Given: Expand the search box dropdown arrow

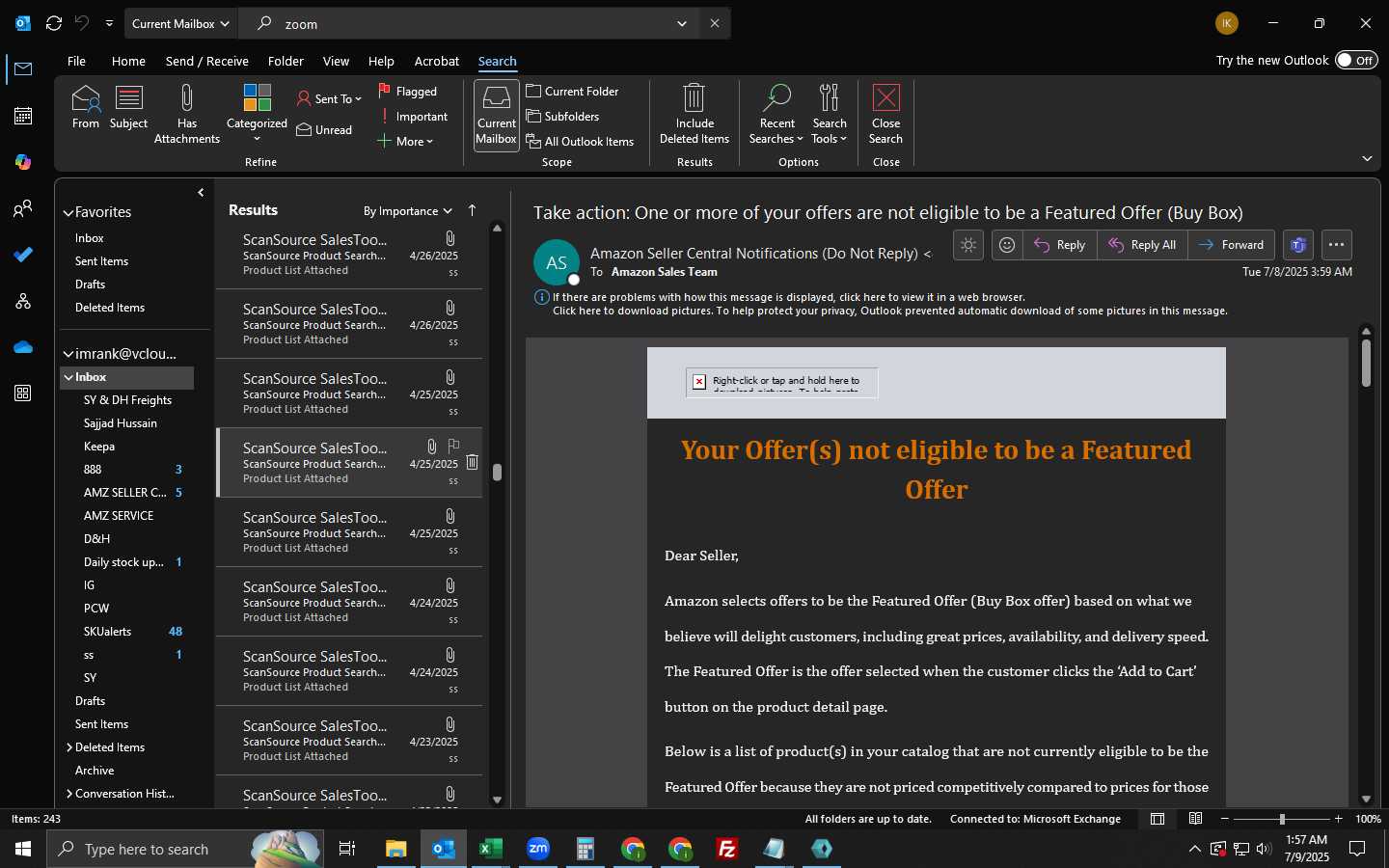Looking at the screenshot, I should pyautogui.click(x=682, y=23).
